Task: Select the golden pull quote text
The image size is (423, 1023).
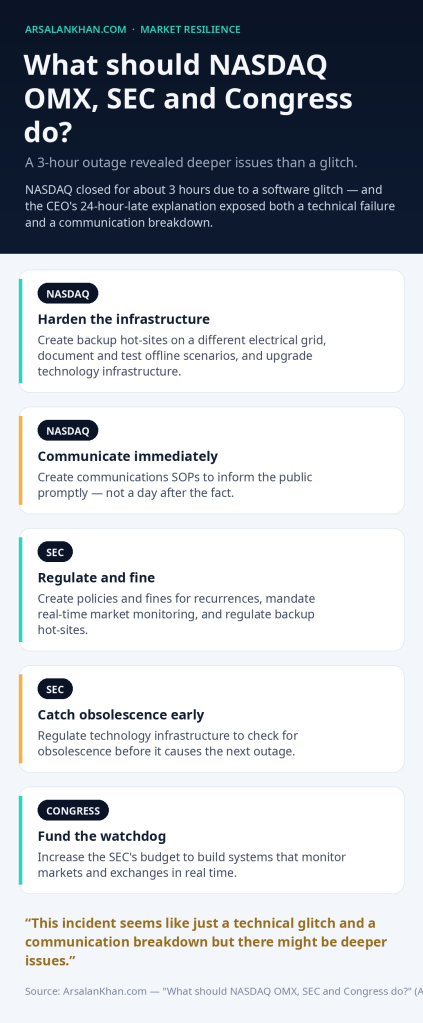Action: click(x=206, y=942)
